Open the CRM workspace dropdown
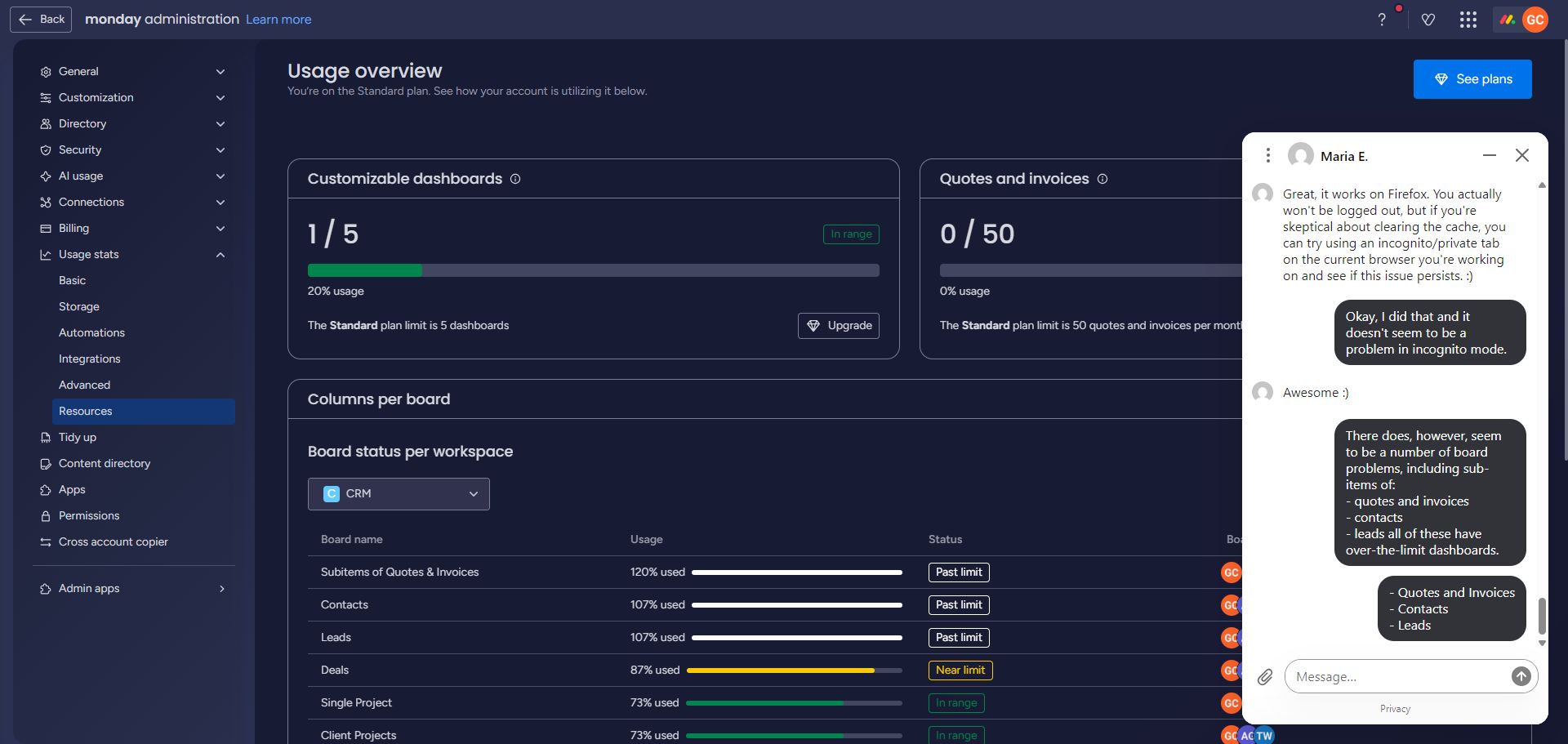This screenshot has width=1568, height=744. [x=399, y=494]
